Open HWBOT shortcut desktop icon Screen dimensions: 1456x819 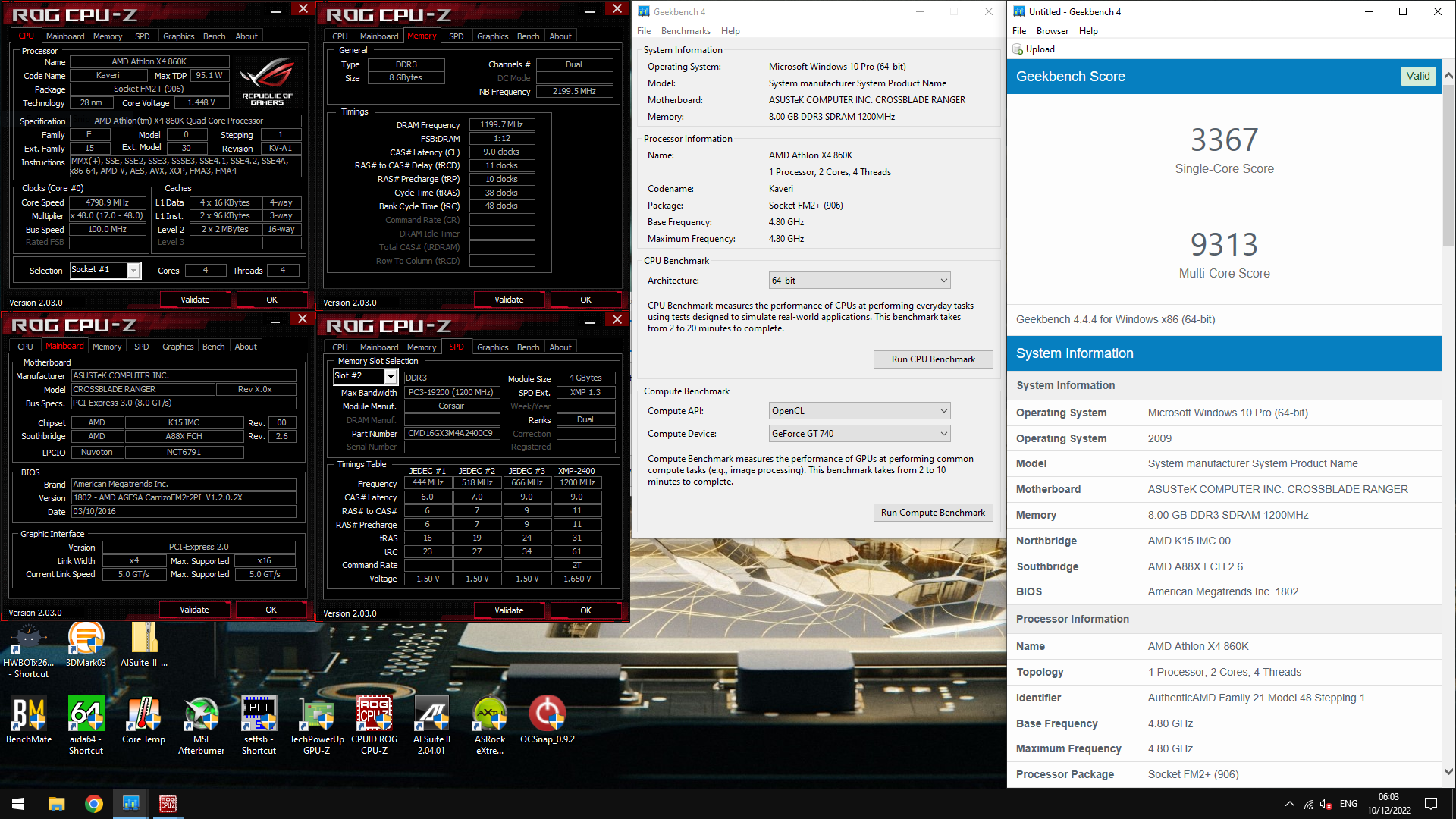(x=29, y=650)
